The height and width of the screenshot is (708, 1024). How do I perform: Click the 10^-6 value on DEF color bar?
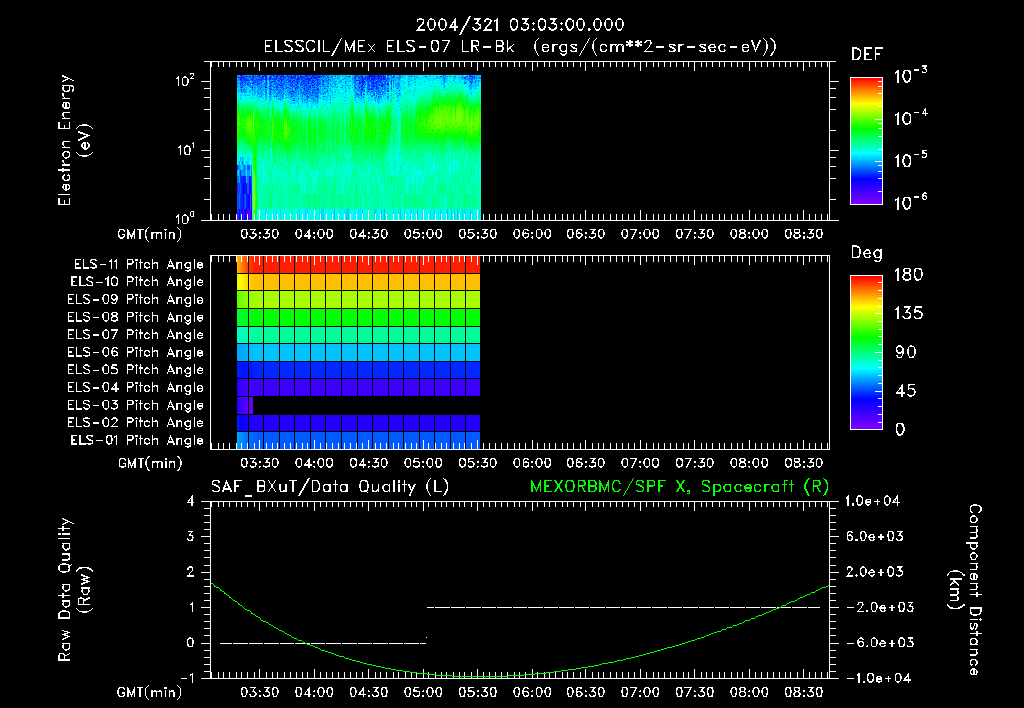coord(910,202)
